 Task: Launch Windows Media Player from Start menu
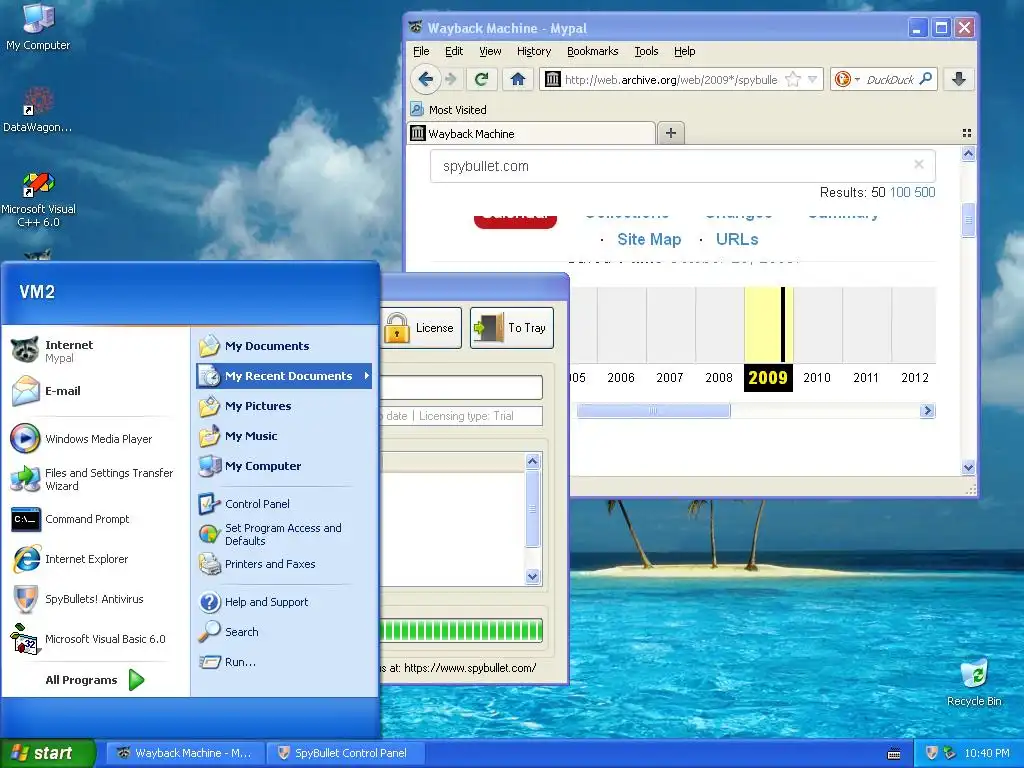(97, 439)
